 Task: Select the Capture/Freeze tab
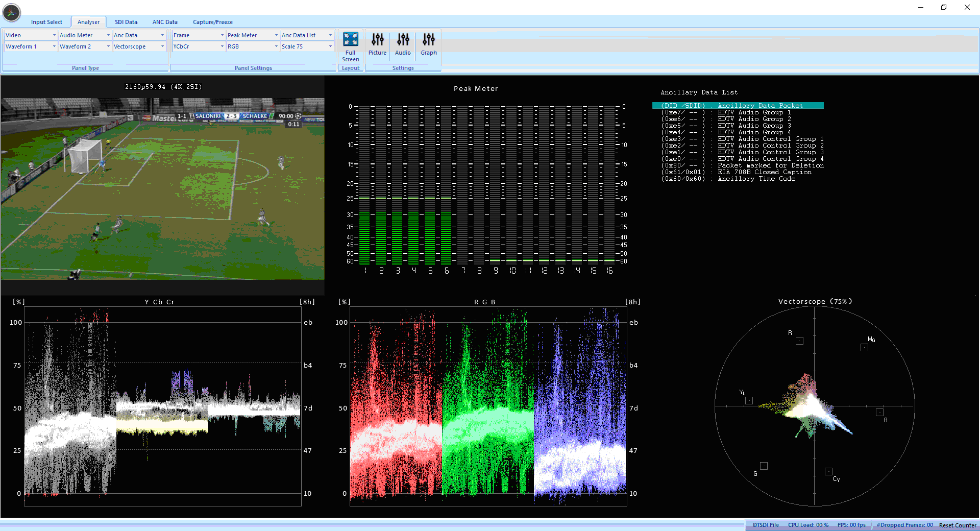click(x=212, y=21)
